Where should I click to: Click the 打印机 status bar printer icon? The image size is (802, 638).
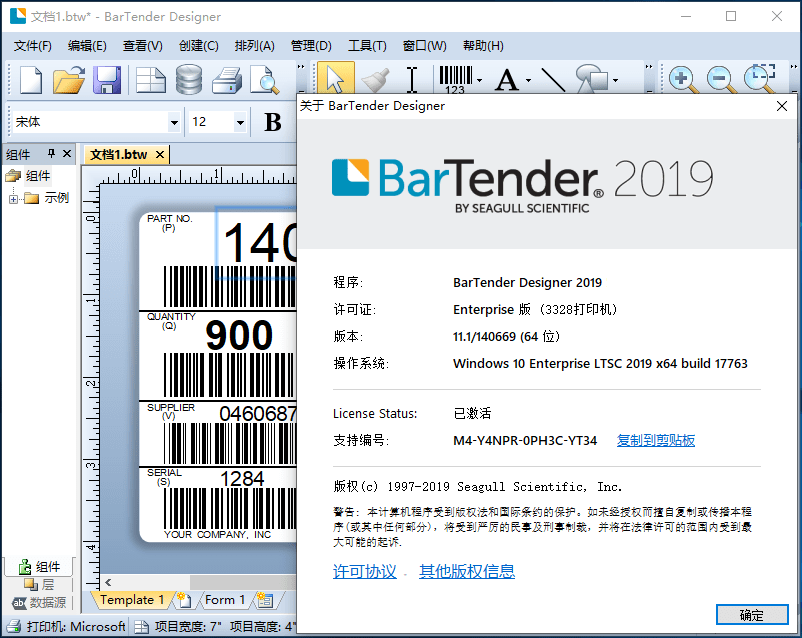14,626
